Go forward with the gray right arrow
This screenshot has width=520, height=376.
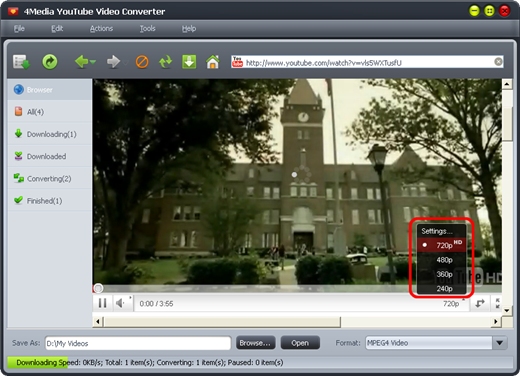tap(113, 62)
